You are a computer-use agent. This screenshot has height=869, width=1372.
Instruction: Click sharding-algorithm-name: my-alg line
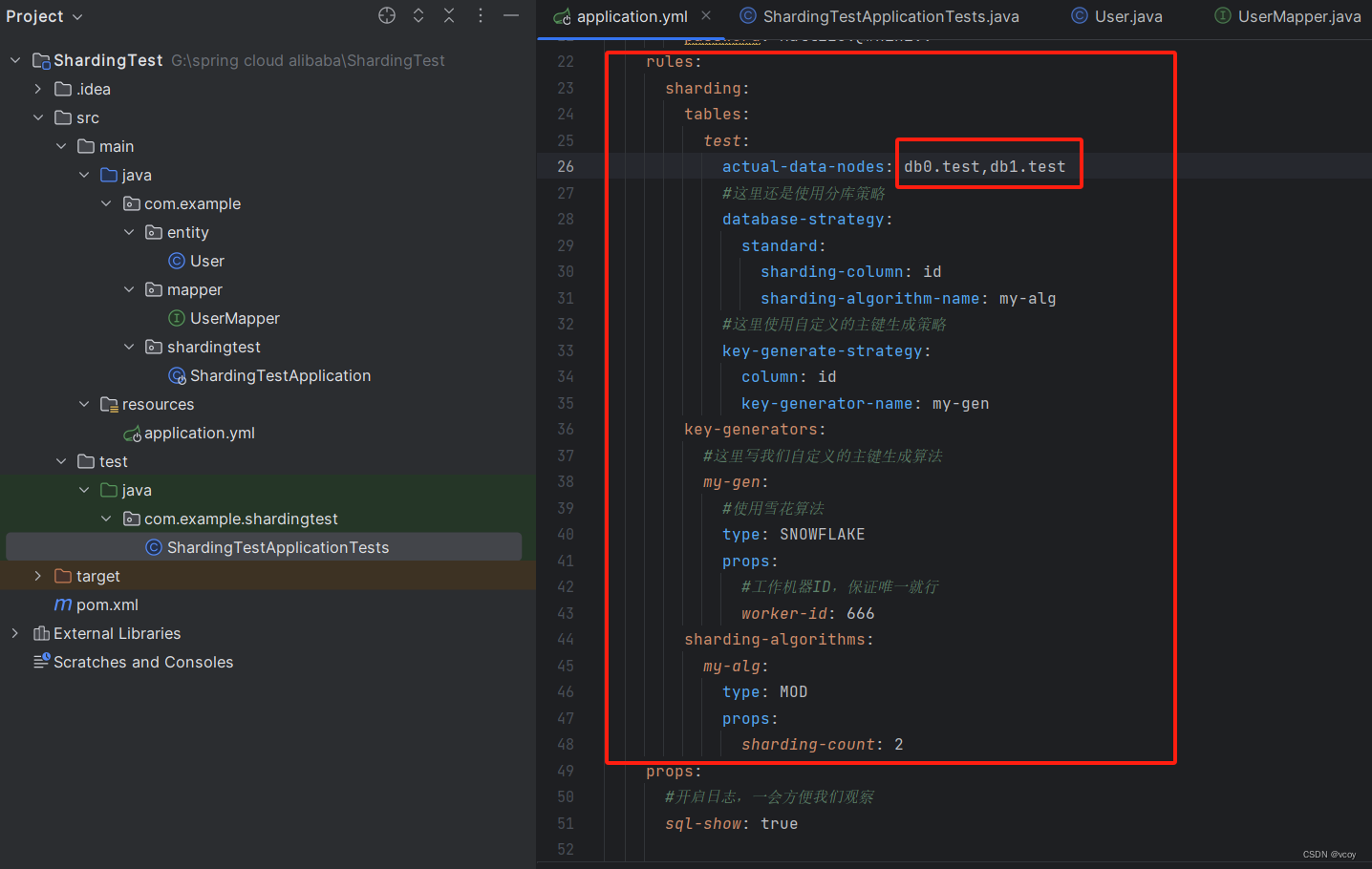(x=908, y=298)
